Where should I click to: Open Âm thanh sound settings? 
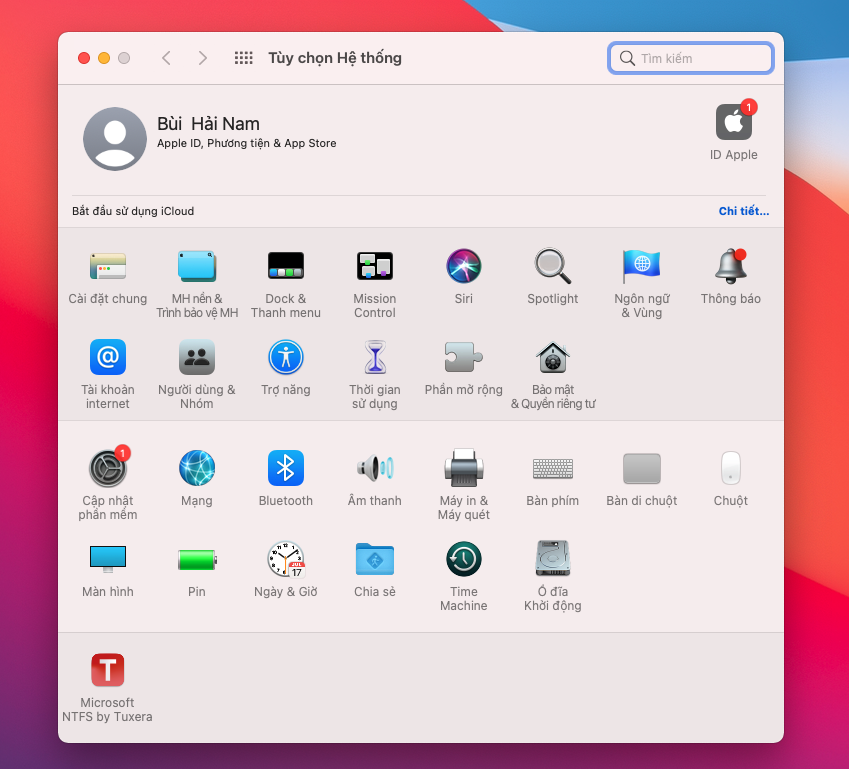(375, 468)
